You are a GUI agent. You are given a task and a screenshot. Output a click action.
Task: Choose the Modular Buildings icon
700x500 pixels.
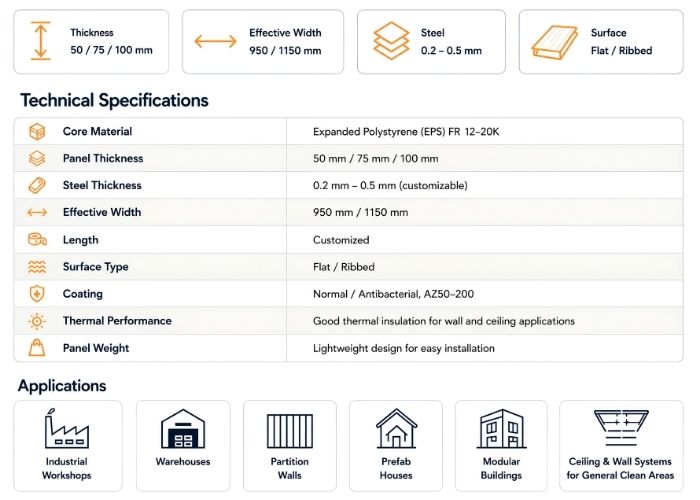tap(501, 429)
